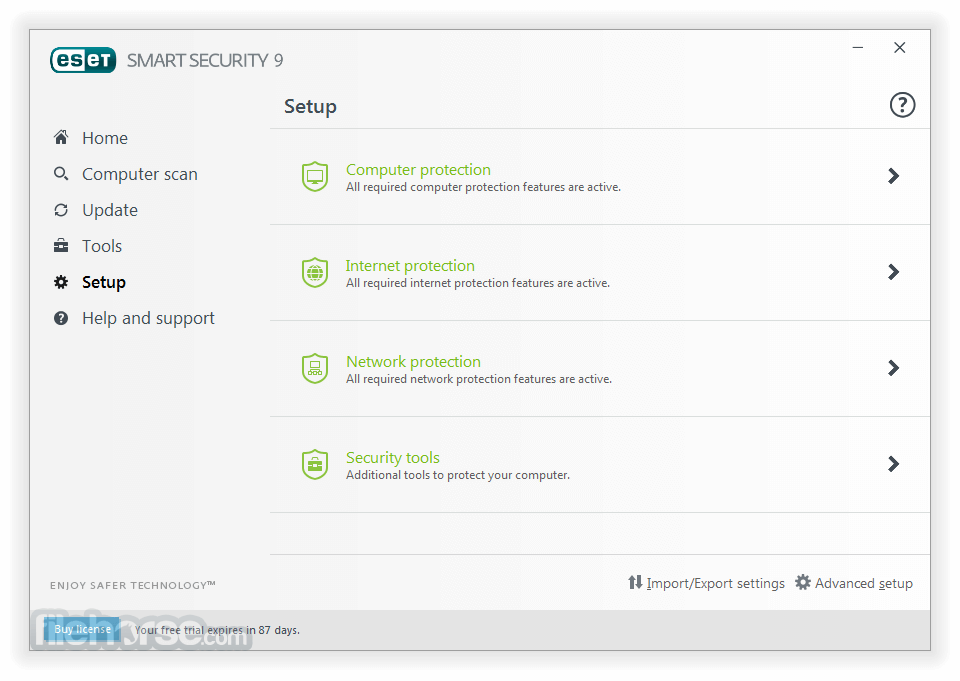Click the Security tools shield icon
The image size is (960, 681).
tap(315, 464)
